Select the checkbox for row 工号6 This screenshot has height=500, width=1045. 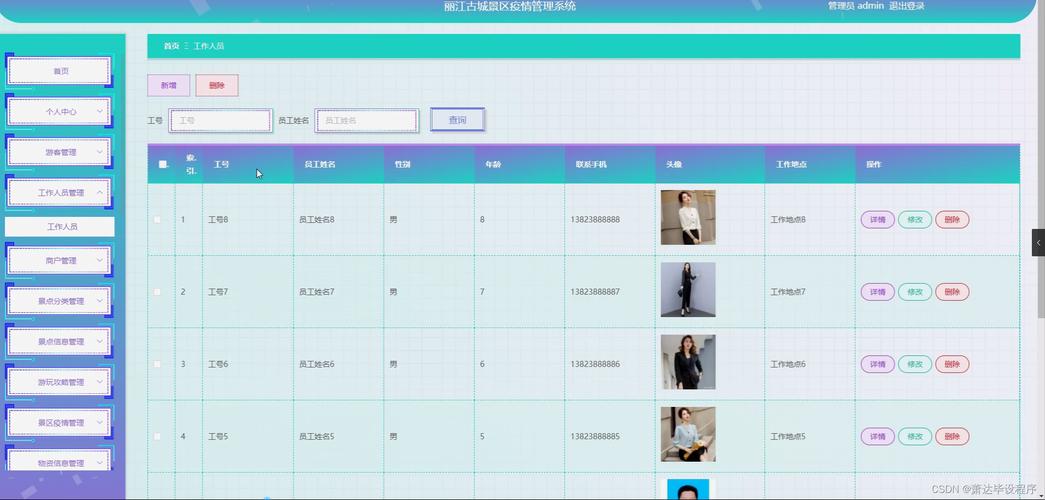point(157,364)
